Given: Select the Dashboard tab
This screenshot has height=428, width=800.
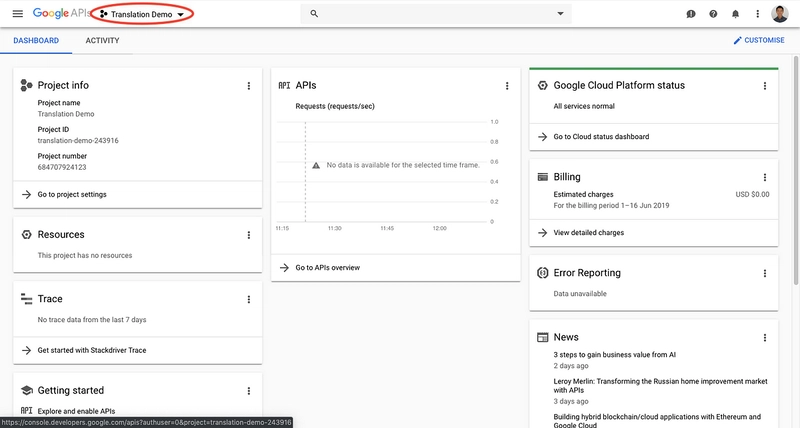Looking at the screenshot, I should pyautogui.click(x=35, y=41).
